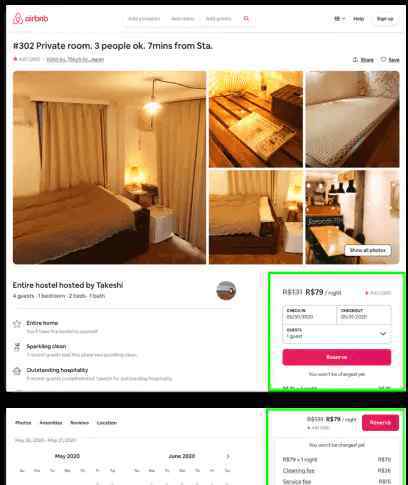Open the language globe selector
This screenshot has height=485, width=408.
point(339,19)
